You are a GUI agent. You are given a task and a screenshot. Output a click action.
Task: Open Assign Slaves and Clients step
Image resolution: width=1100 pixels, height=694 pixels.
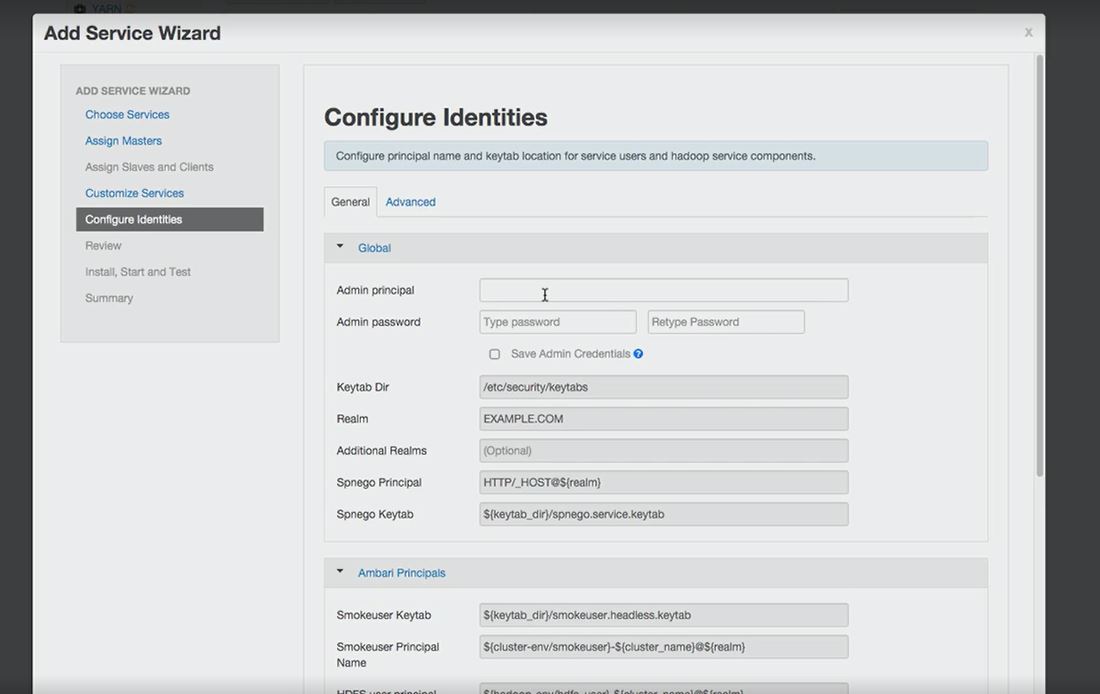tap(148, 166)
